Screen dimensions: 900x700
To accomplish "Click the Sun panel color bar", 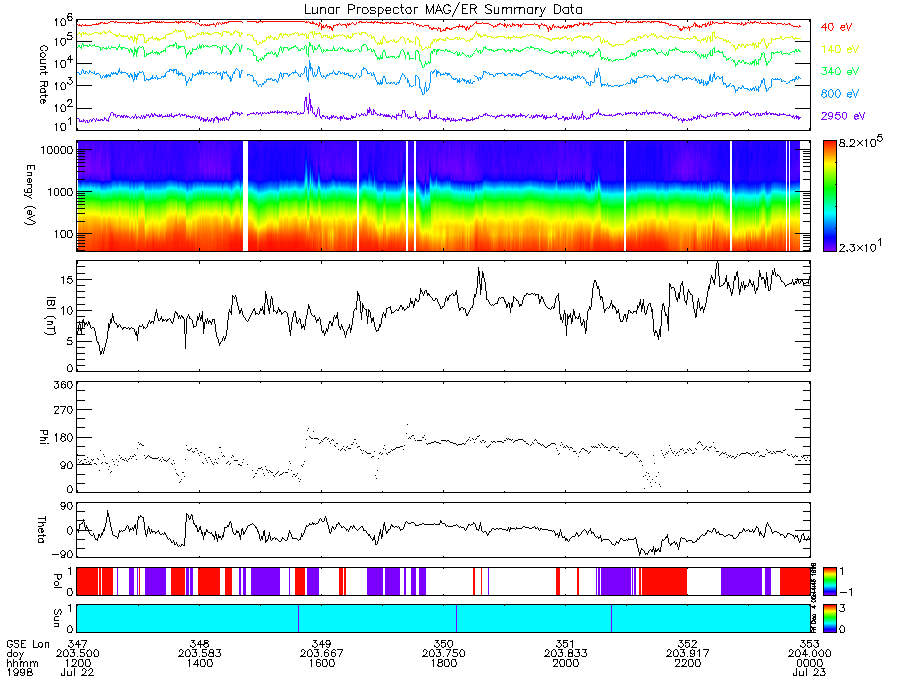I will click(829, 618).
